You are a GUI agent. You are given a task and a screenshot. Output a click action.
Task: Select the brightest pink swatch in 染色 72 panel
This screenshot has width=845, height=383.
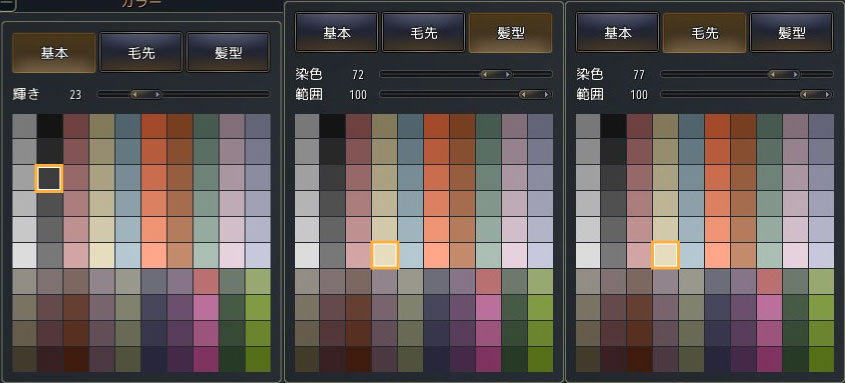[x=488, y=307]
